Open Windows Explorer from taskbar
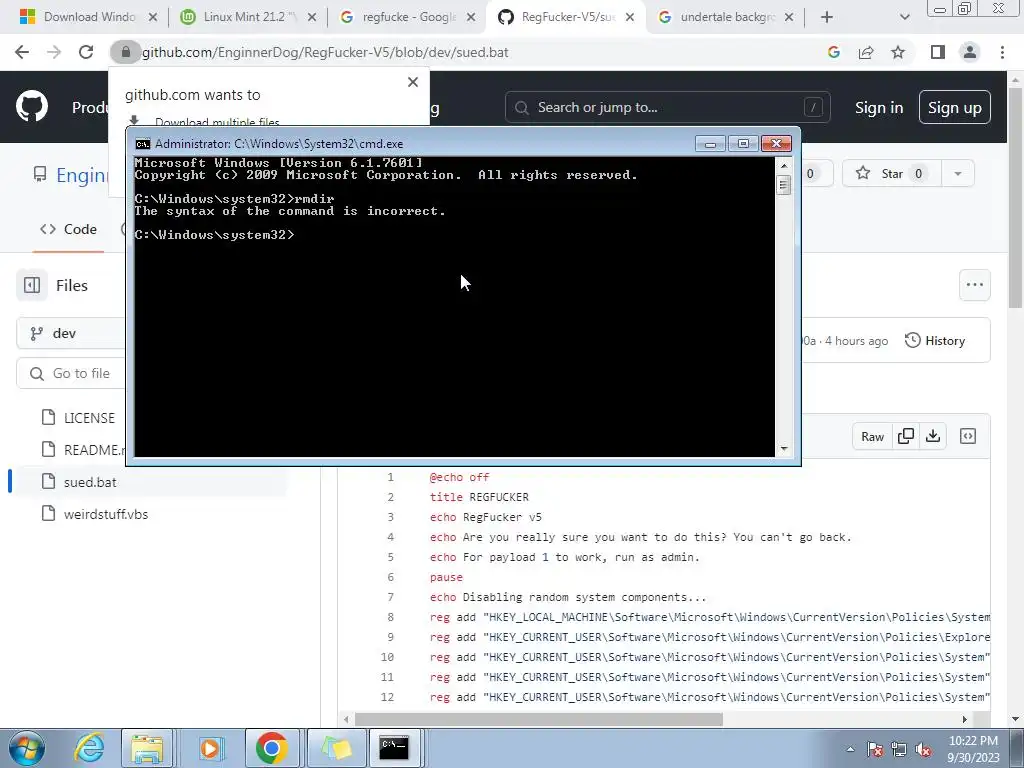Screen dimensions: 1024x768 pyautogui.click(x=147, y=748)
